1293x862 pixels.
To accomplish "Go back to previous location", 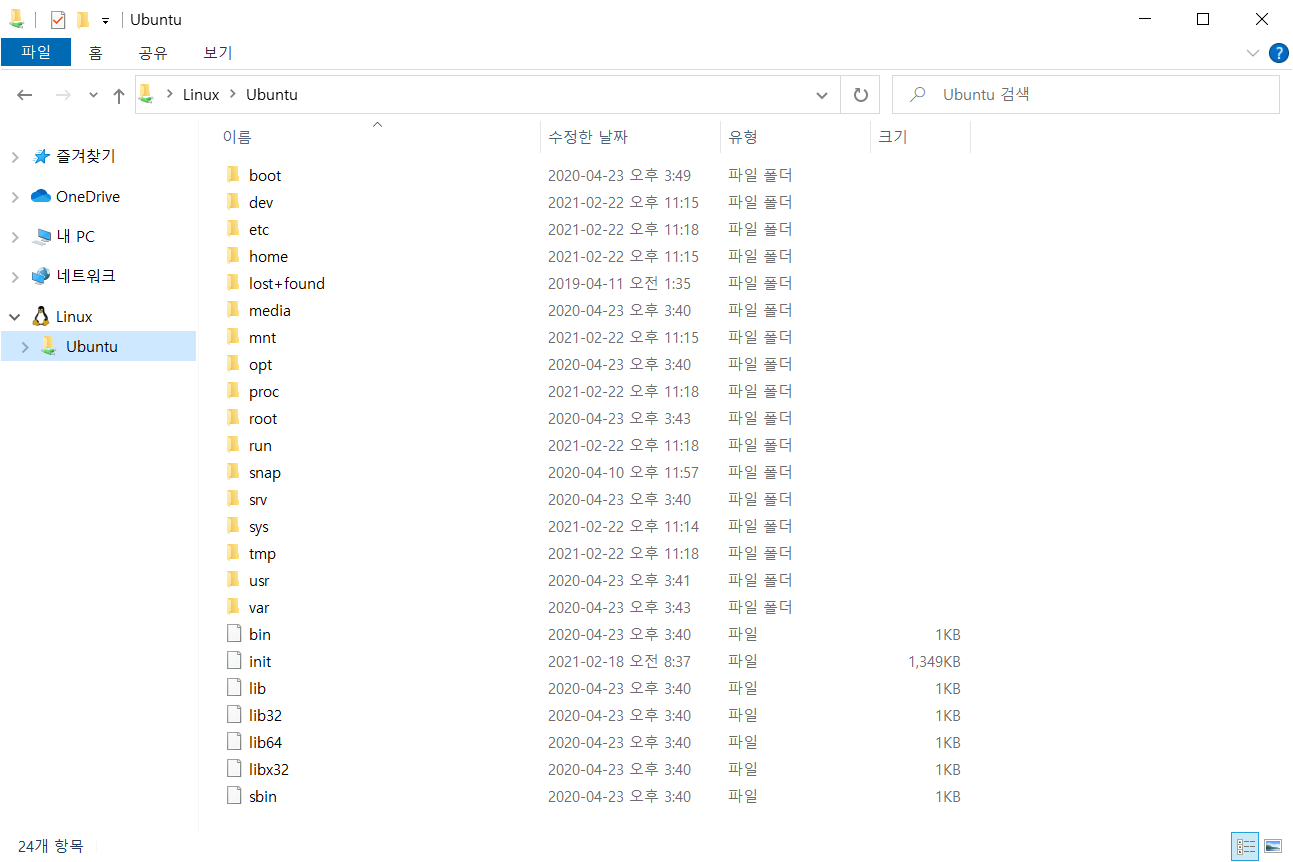I will click(x=25, y=95).
